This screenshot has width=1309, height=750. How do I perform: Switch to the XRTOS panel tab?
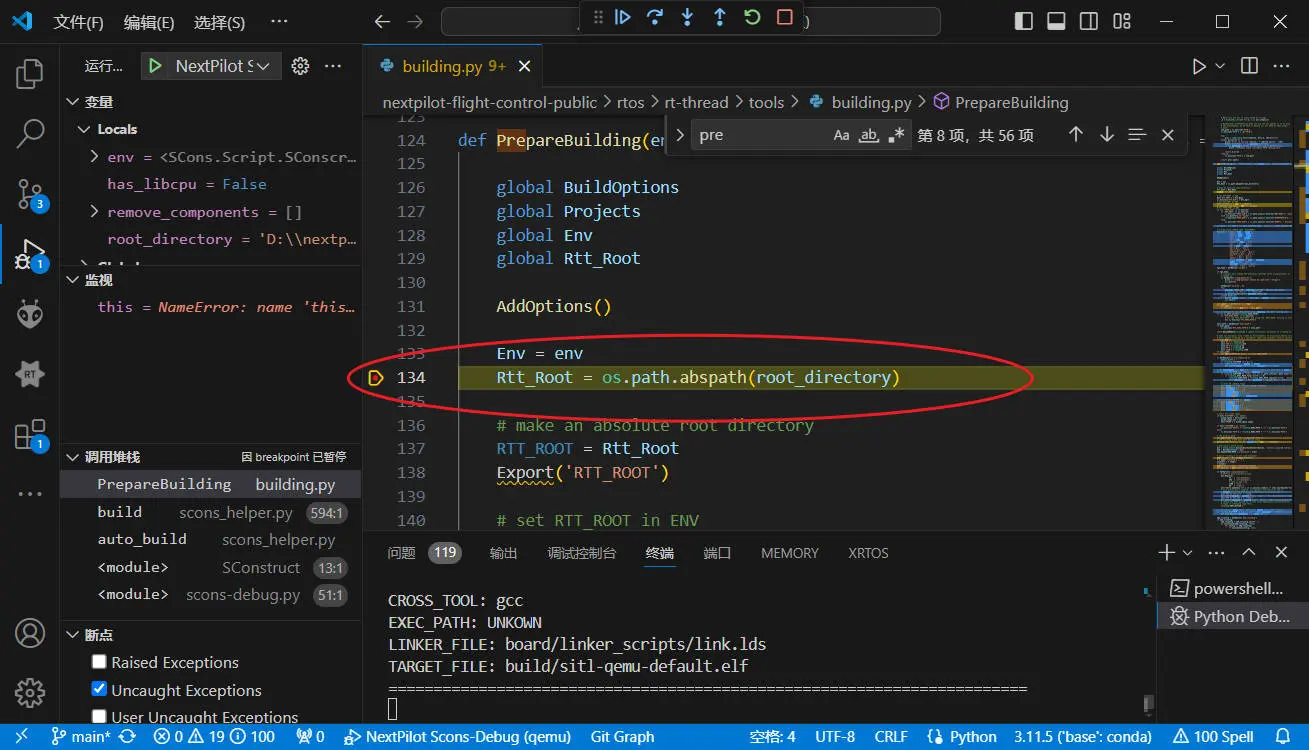868,553
